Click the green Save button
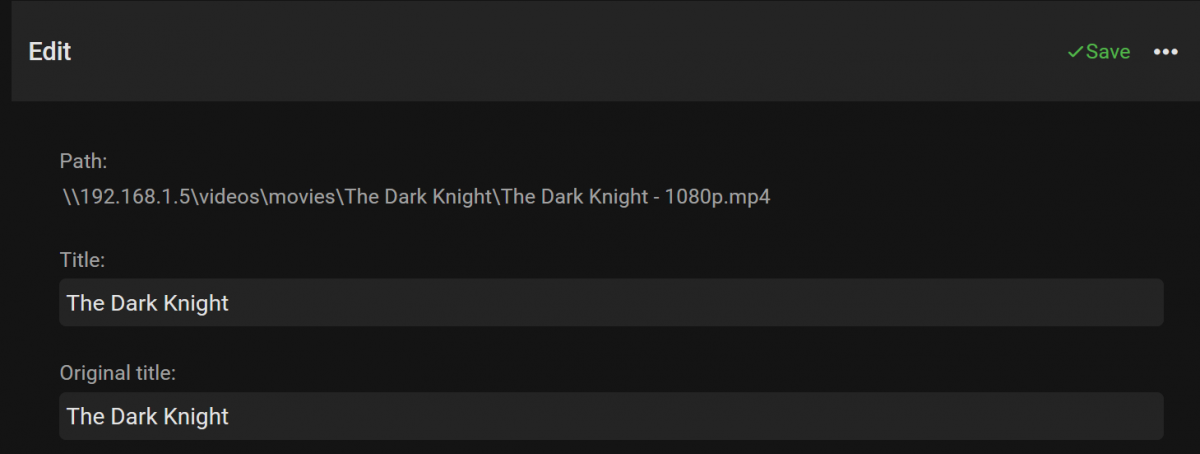This screenshot has width=1200, height=454. (x=1107, y=52)
